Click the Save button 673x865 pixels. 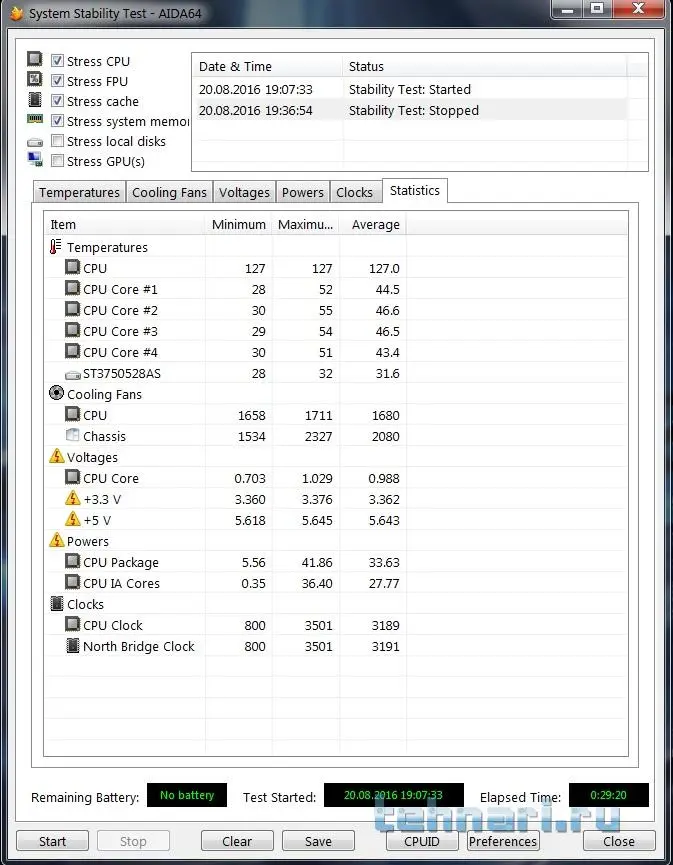click(318, 841)
